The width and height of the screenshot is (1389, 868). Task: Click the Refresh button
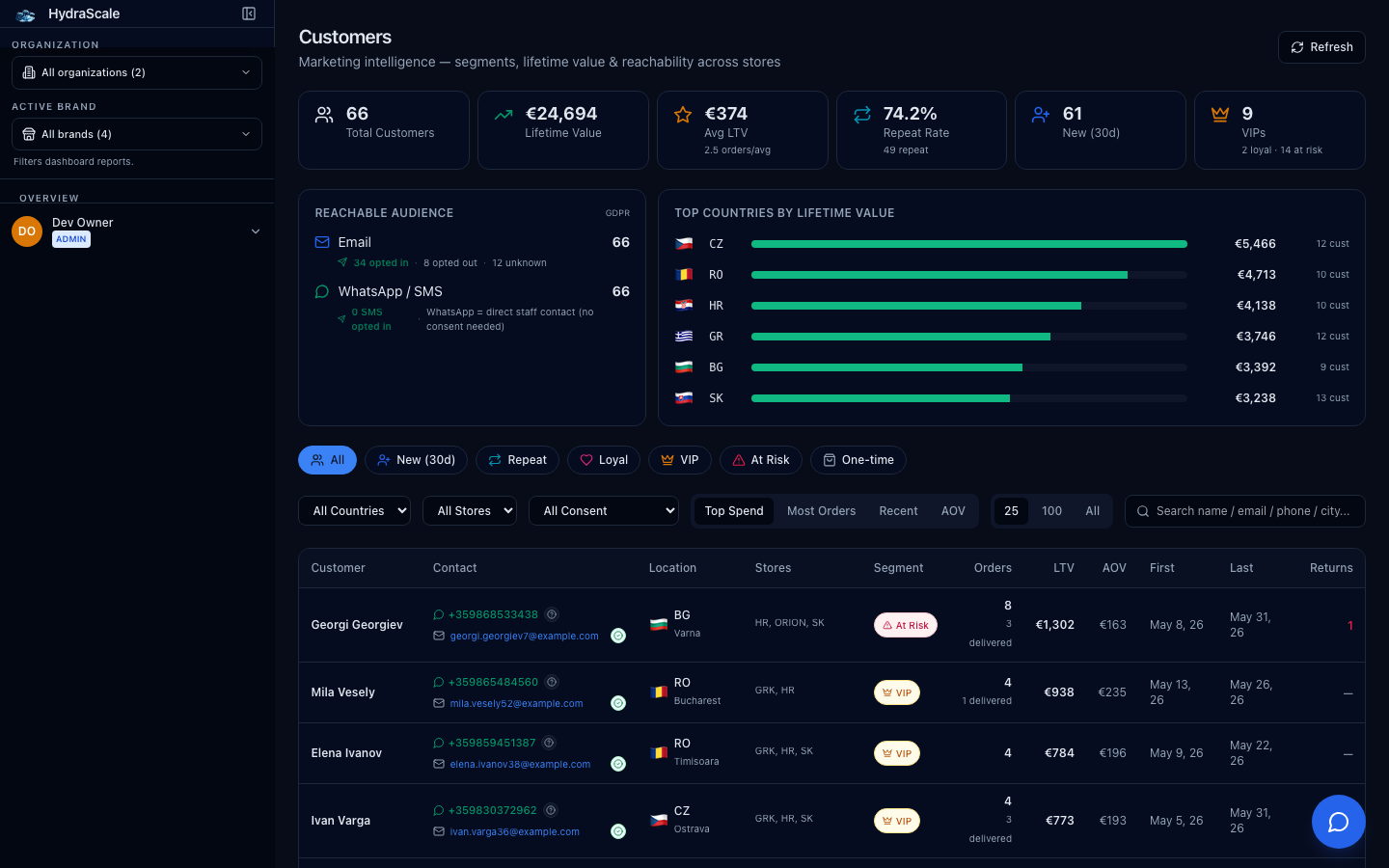(1321, 47)
